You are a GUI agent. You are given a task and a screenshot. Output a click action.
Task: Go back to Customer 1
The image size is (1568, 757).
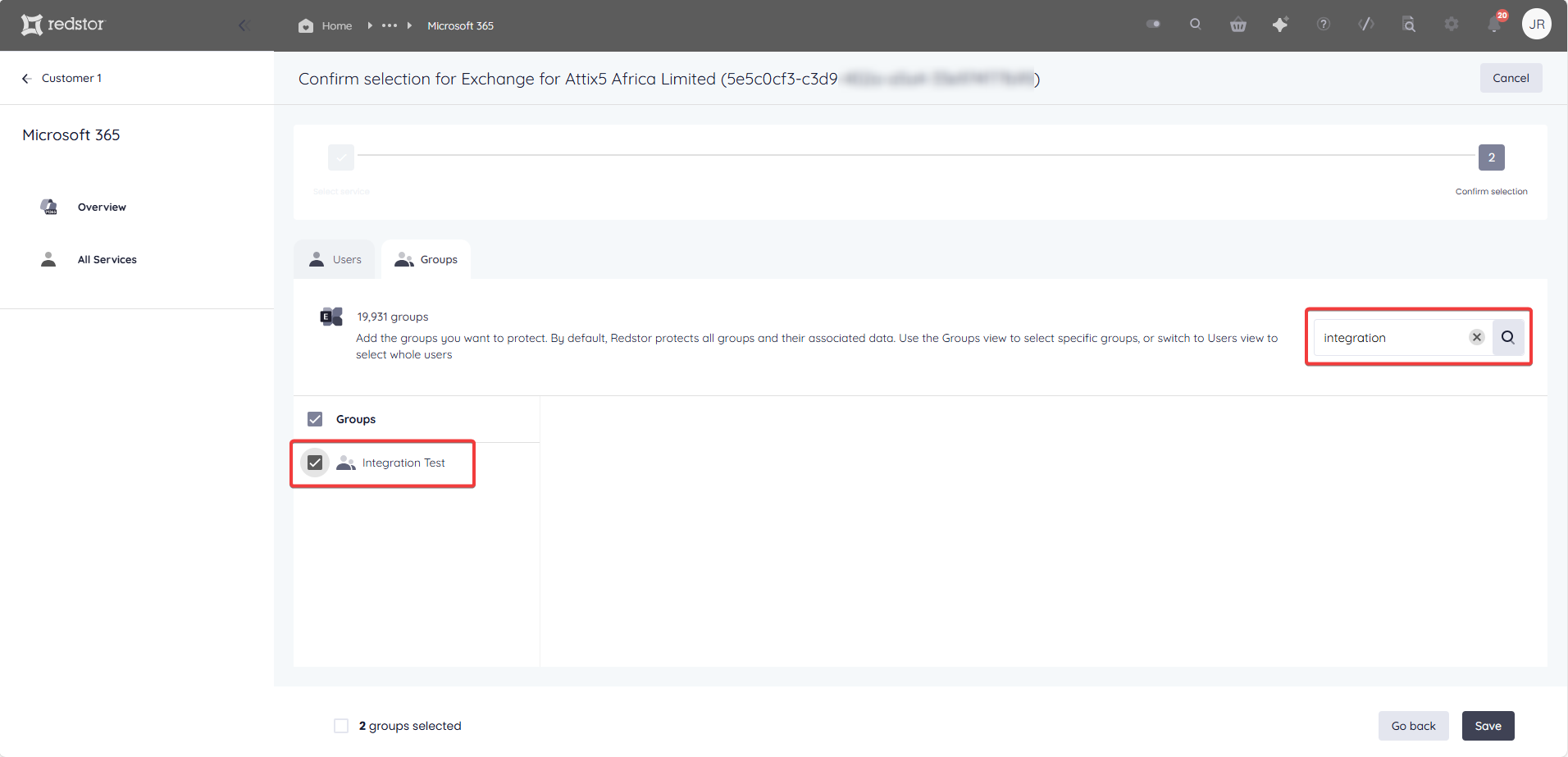[62, 78]
